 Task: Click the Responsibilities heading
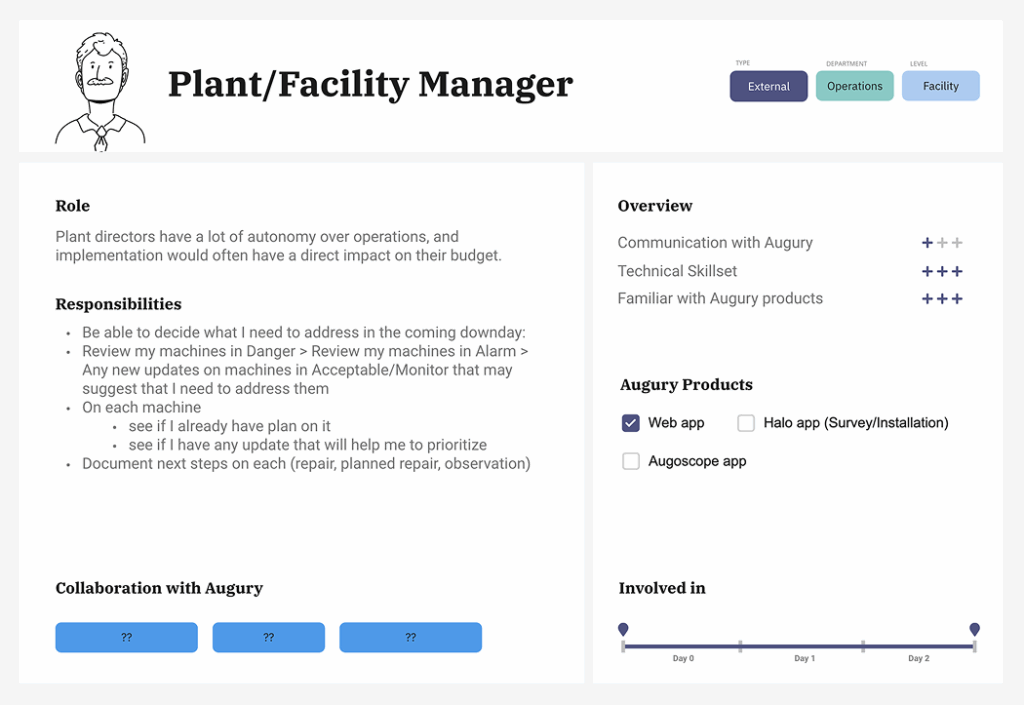[118, 304]
